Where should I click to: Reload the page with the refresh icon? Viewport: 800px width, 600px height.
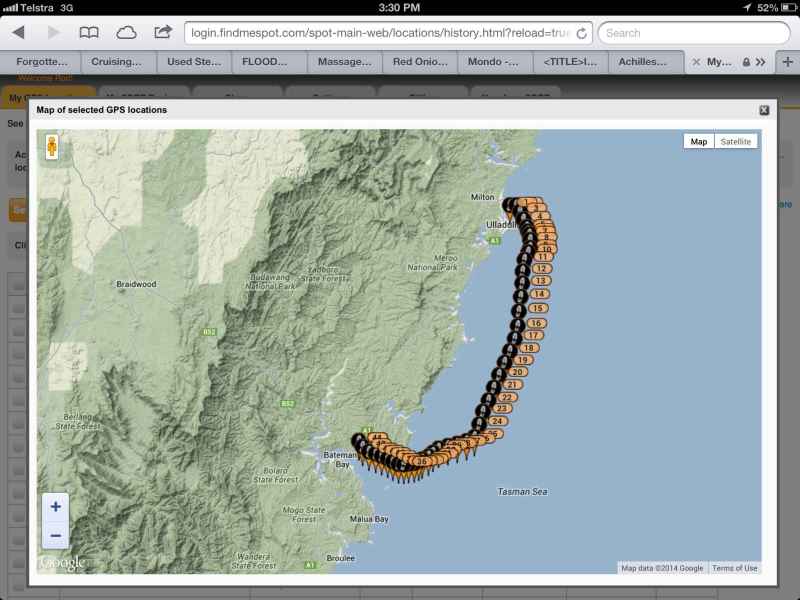tap(581, 31)
